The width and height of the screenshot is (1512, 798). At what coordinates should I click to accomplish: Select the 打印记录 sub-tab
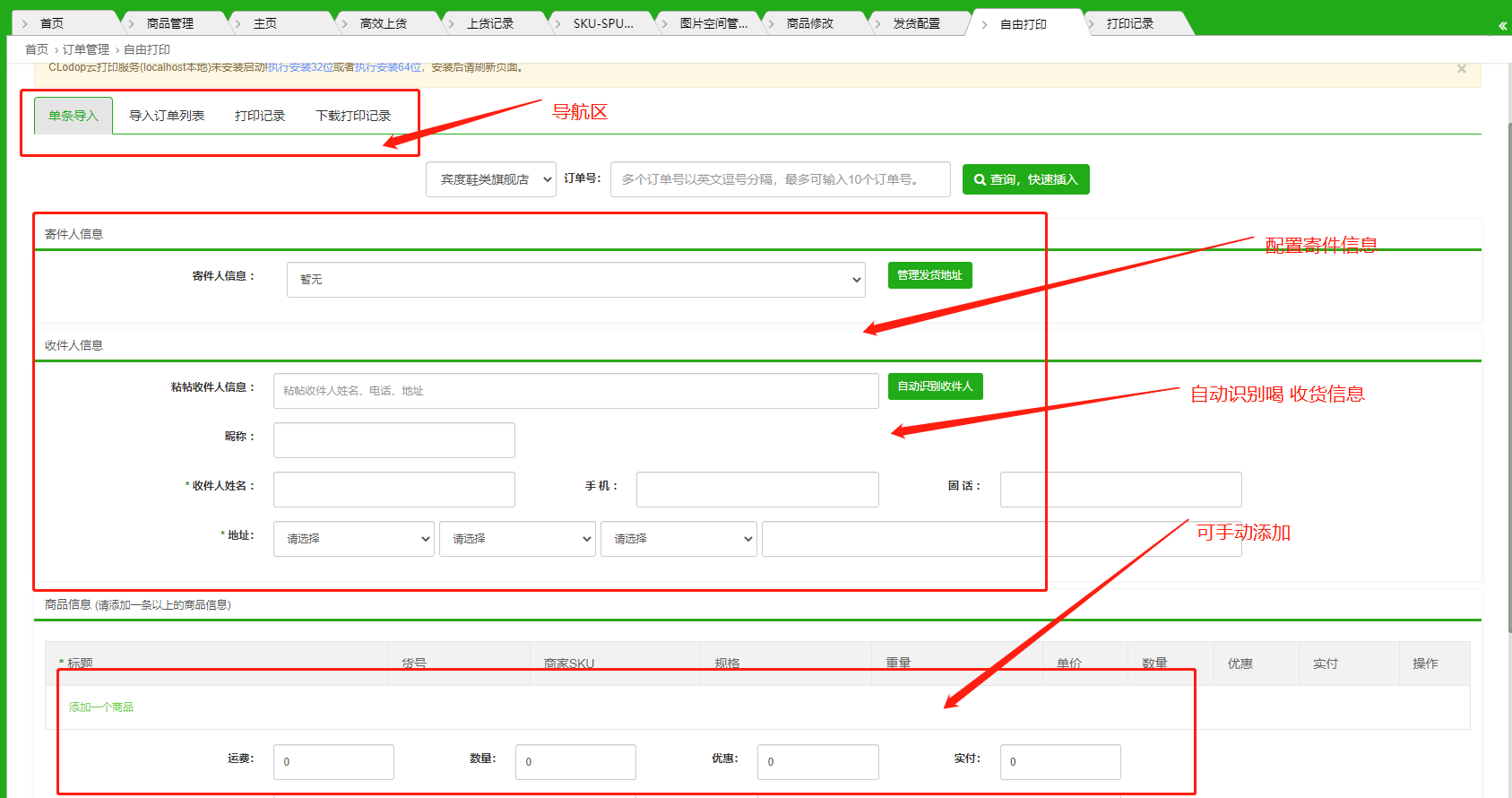tap(260, 116)
